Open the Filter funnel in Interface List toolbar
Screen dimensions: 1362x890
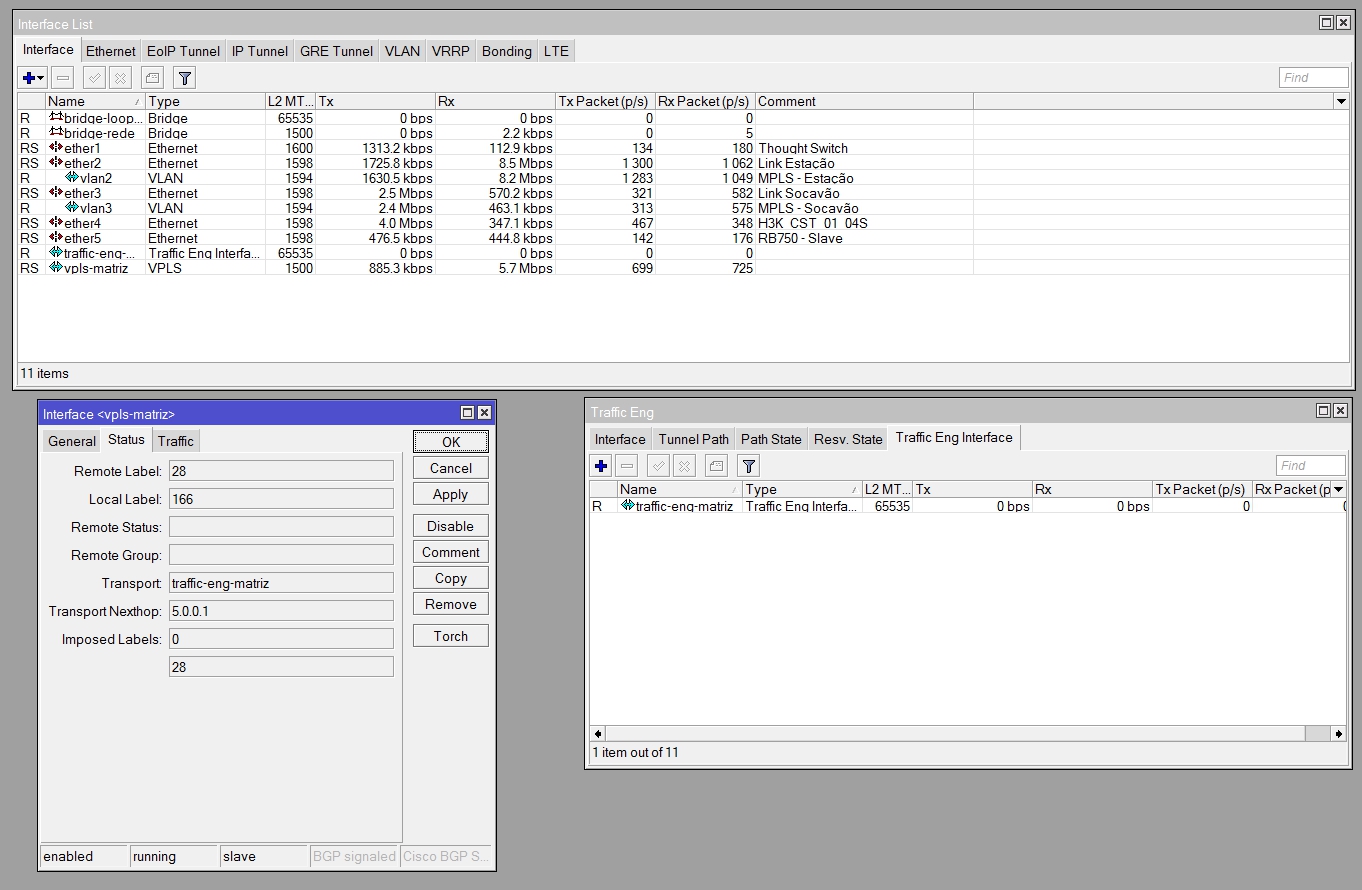(184, 78)
